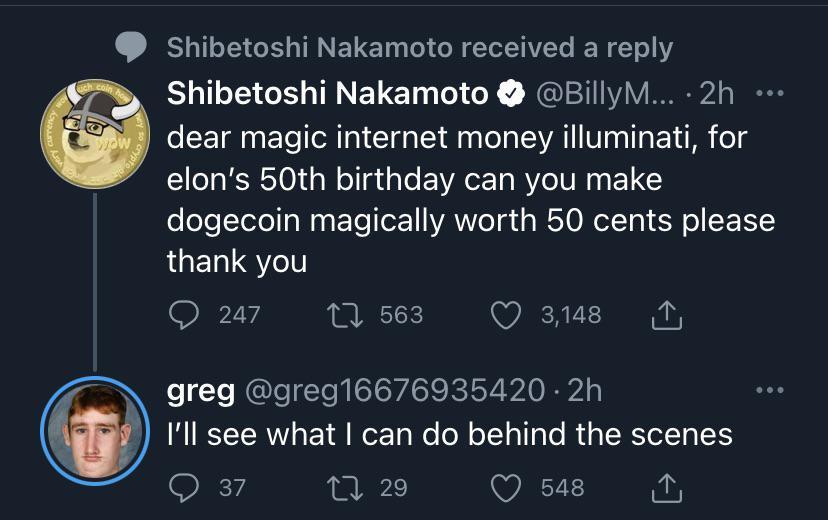Open the dogecoin 50 cents tweet text

470,199
